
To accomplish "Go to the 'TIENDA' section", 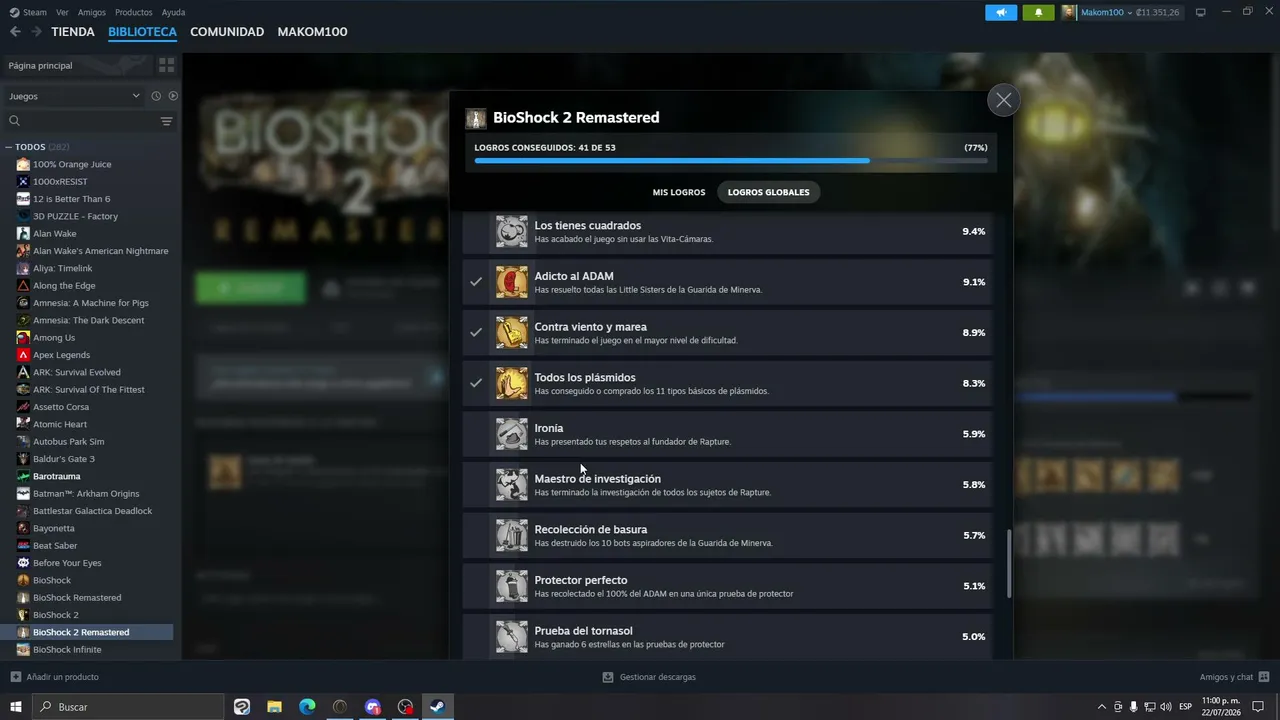I will tap(73, 32).
